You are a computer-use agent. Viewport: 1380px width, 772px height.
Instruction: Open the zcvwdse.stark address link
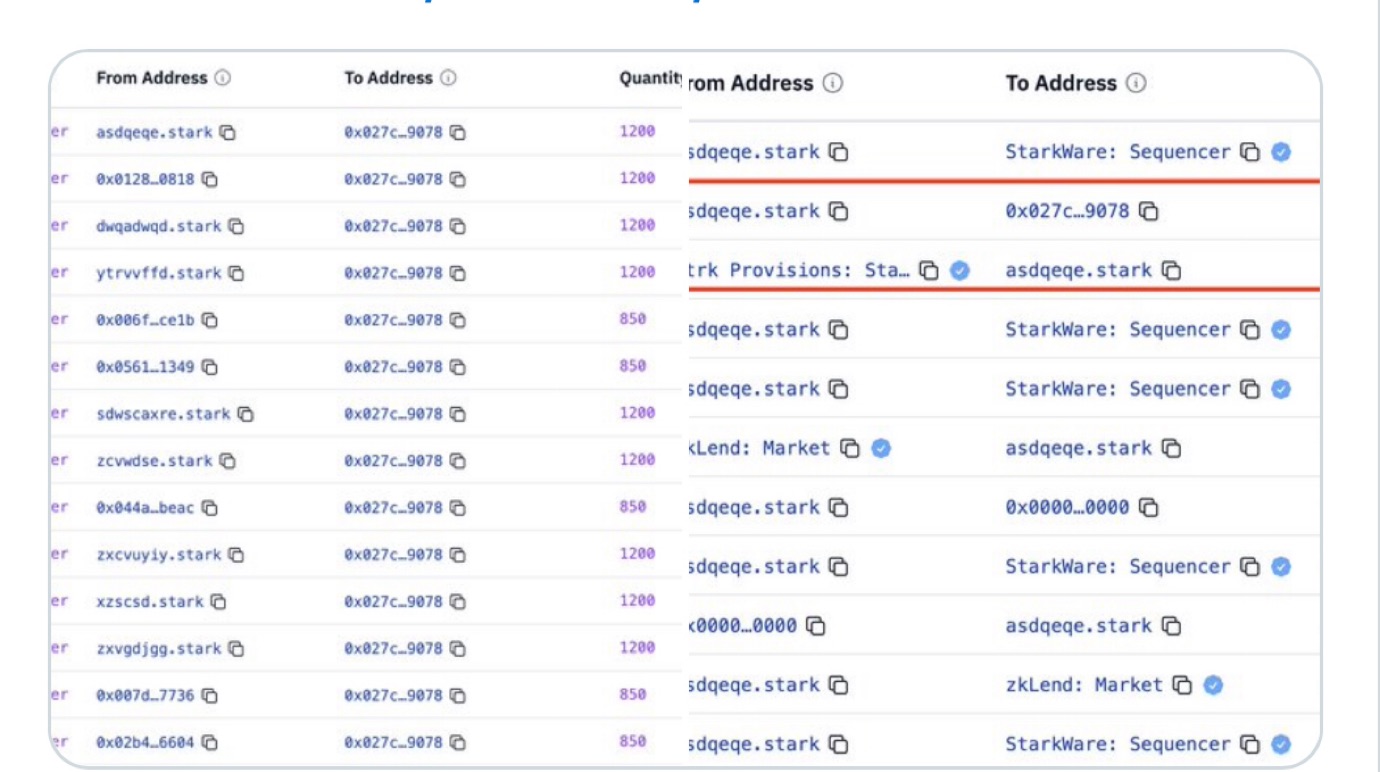pos(154,461)
